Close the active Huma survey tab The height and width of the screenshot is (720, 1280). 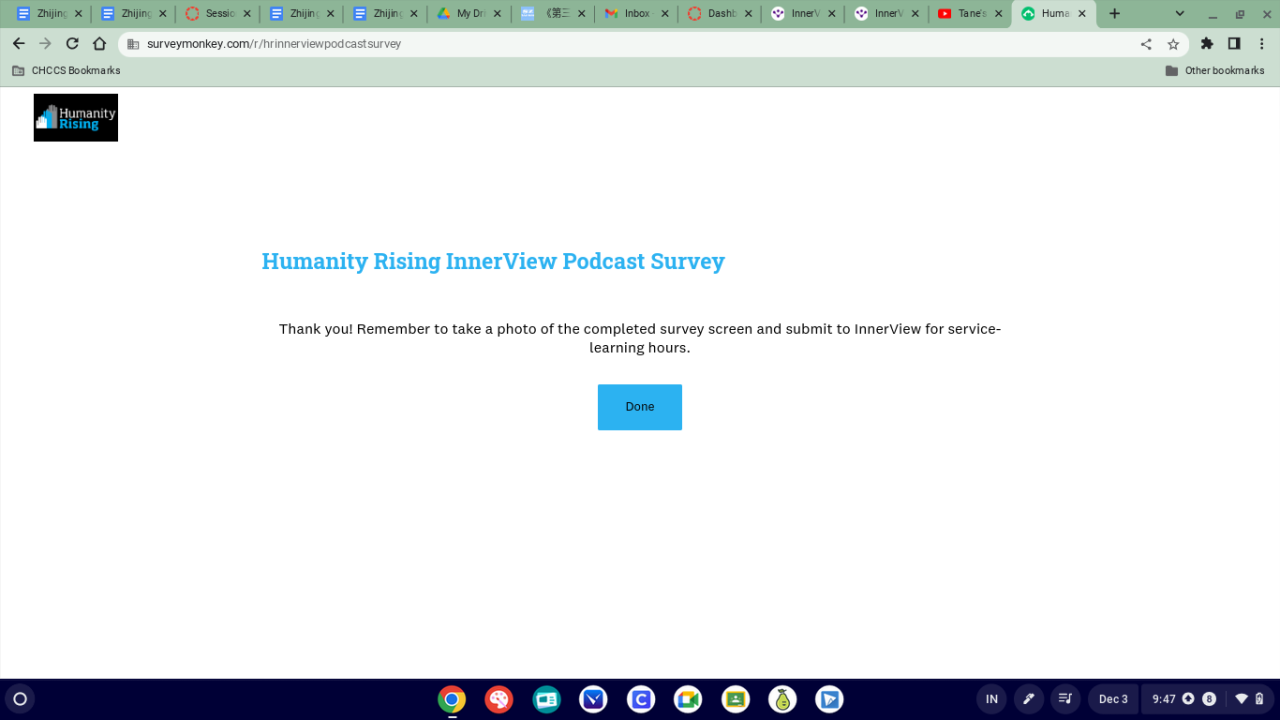coord(1081,14)
